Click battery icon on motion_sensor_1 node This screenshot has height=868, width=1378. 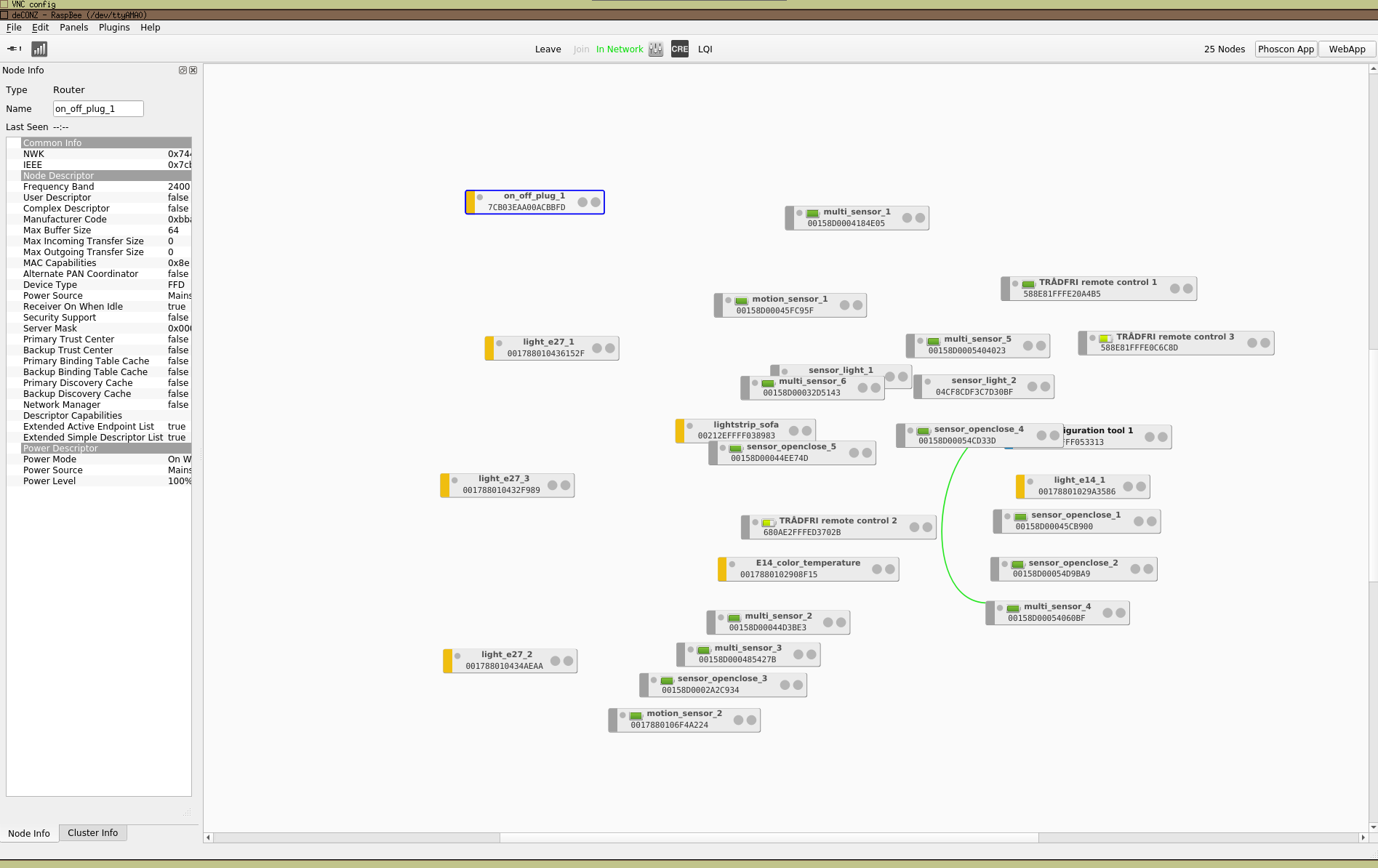[x=741, y=300]
